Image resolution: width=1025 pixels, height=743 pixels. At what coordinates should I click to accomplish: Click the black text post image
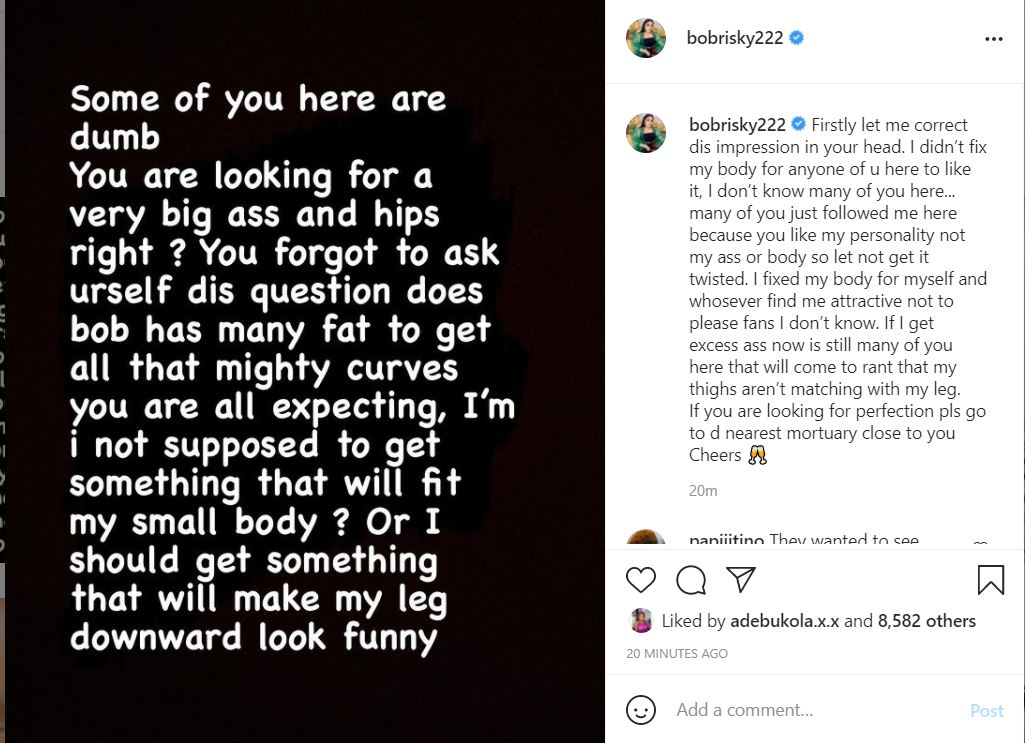(x=302, y=371)
